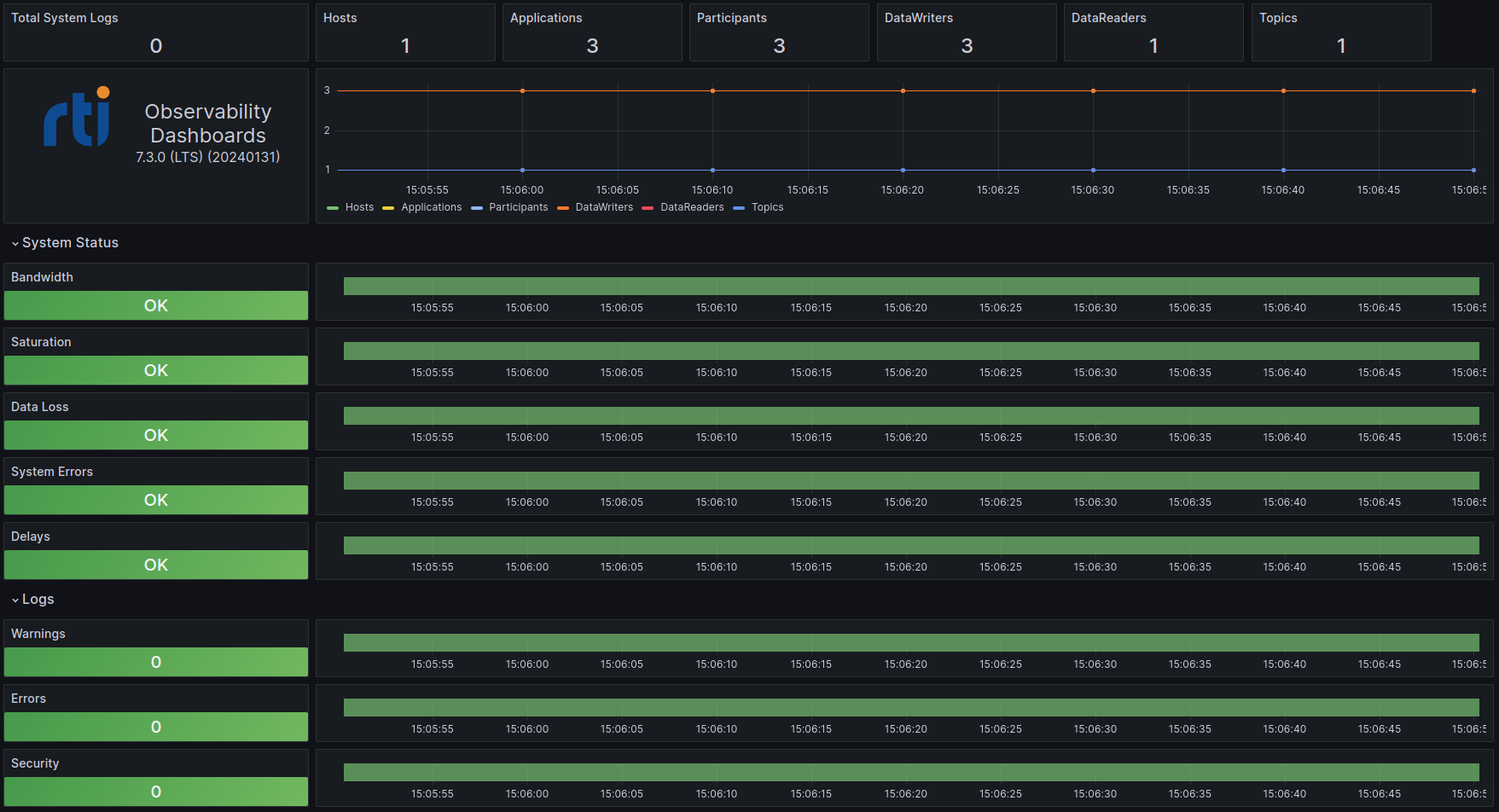Click the Applications count panel
Screen dimensions: 1499x812
coord(592,32)
